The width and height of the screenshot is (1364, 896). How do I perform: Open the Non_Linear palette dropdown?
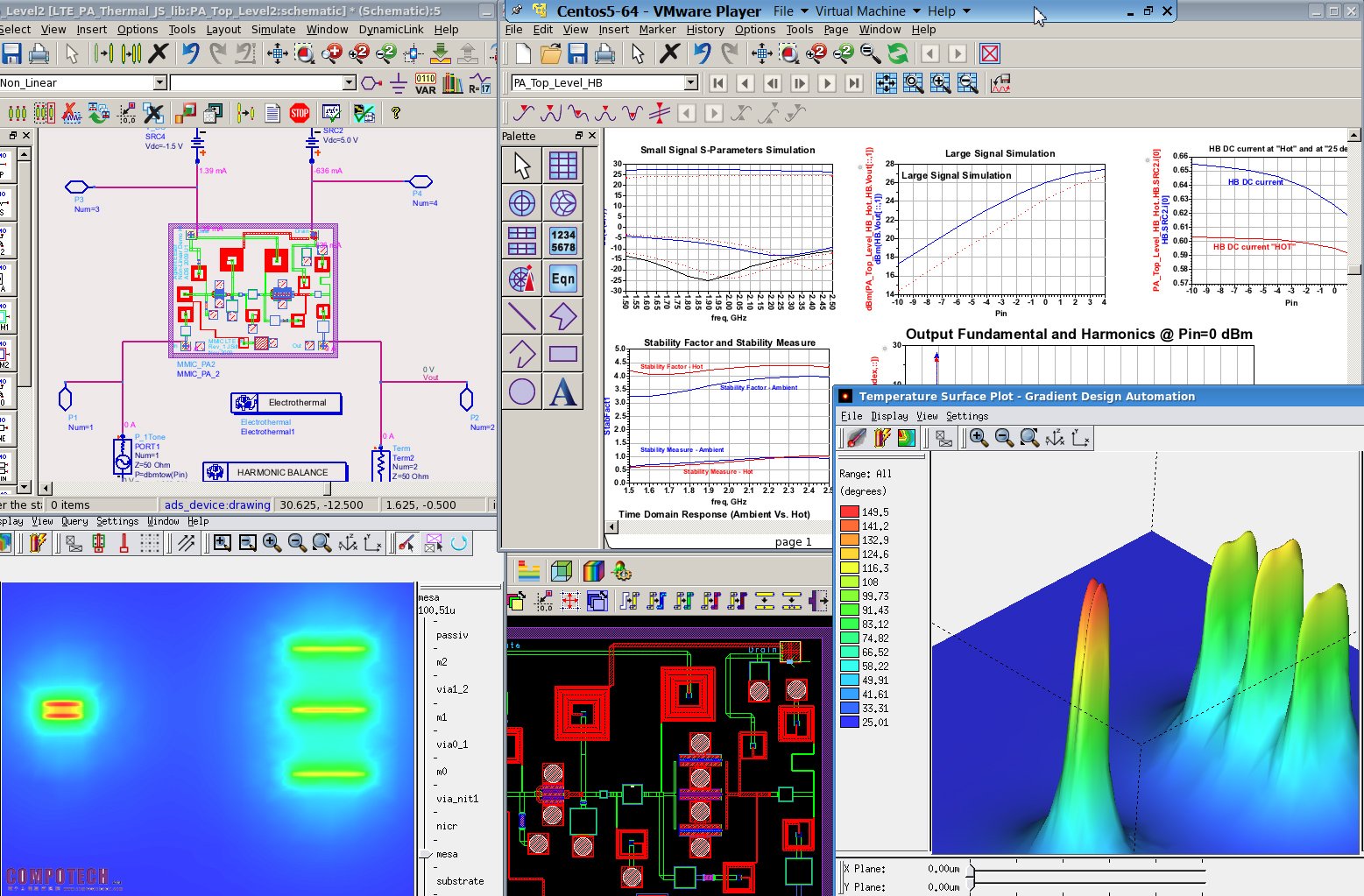click(x=160, y=83)
